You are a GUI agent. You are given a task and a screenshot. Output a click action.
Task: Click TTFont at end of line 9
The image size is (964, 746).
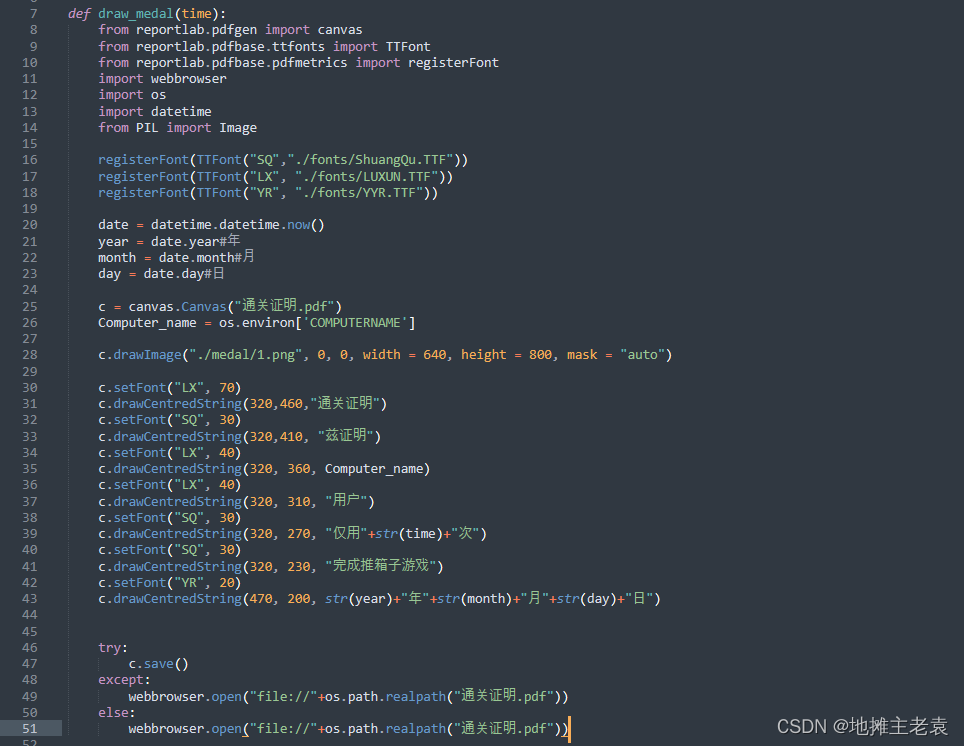pyautogui.click(x=408, y=47)
